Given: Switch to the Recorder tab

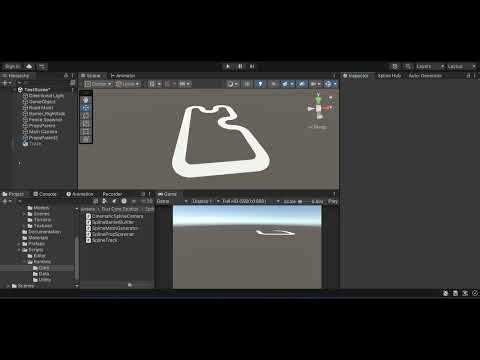Looking at the screenshot, I should click(112, 194).
